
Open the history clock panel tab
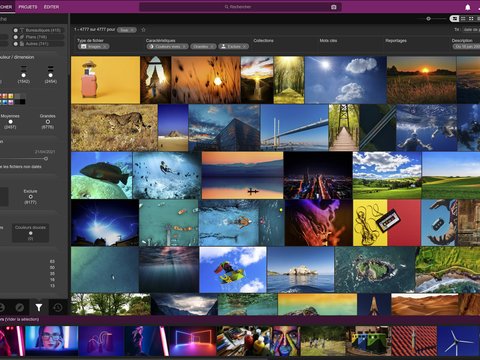(58, 307)
